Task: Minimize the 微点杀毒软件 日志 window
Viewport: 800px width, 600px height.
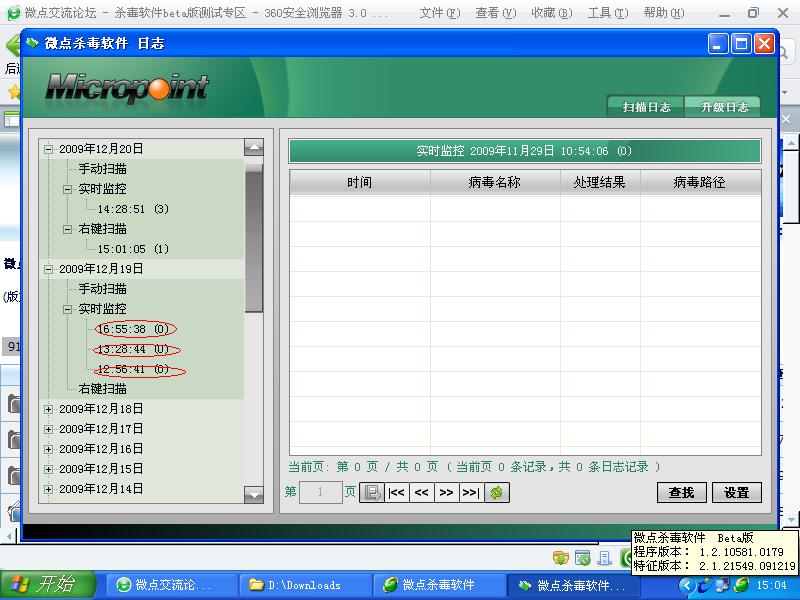Action: pyautogui.click(x=718, y=44)
